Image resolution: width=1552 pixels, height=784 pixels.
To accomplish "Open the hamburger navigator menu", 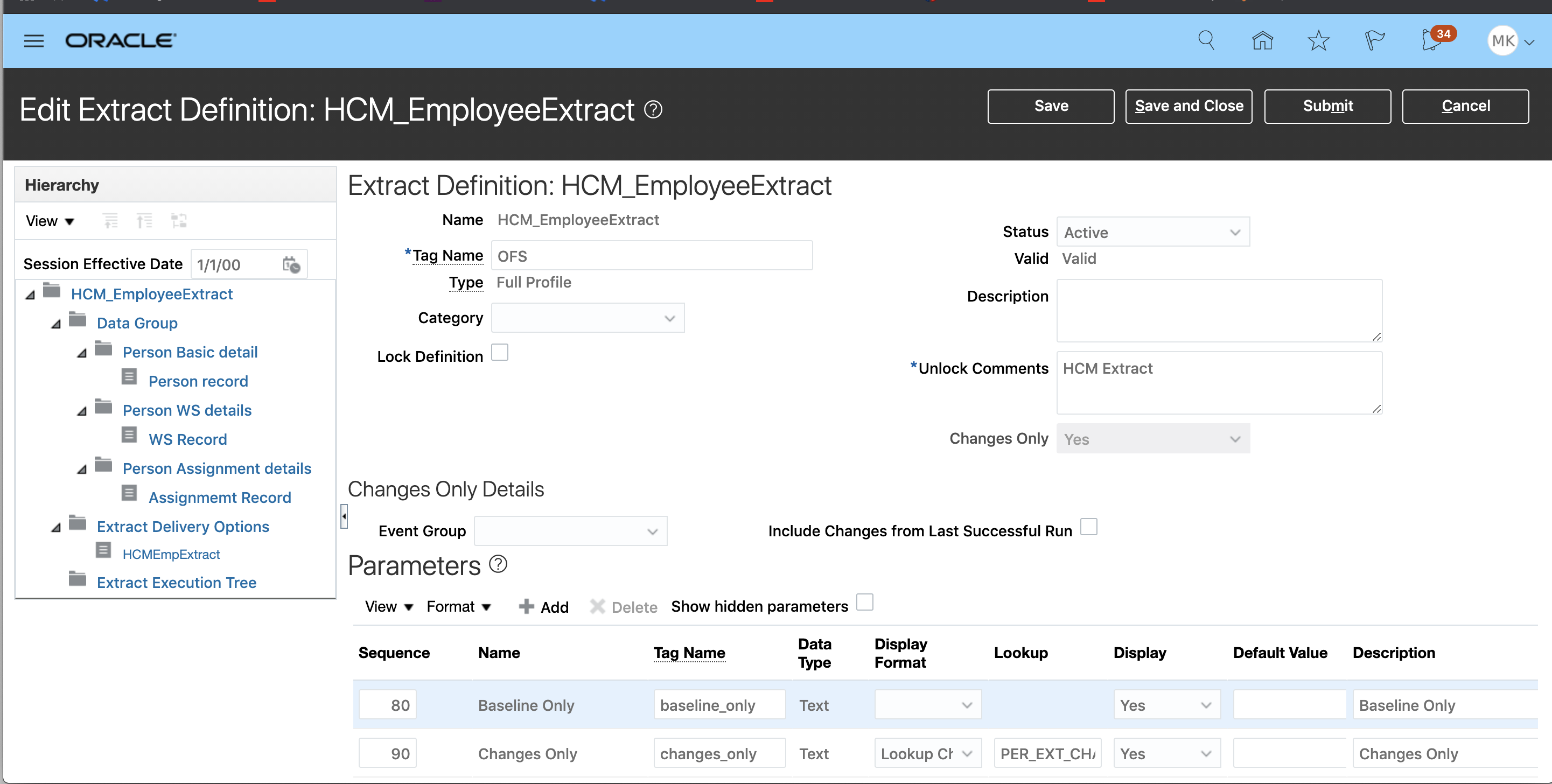I will (34, 41).
